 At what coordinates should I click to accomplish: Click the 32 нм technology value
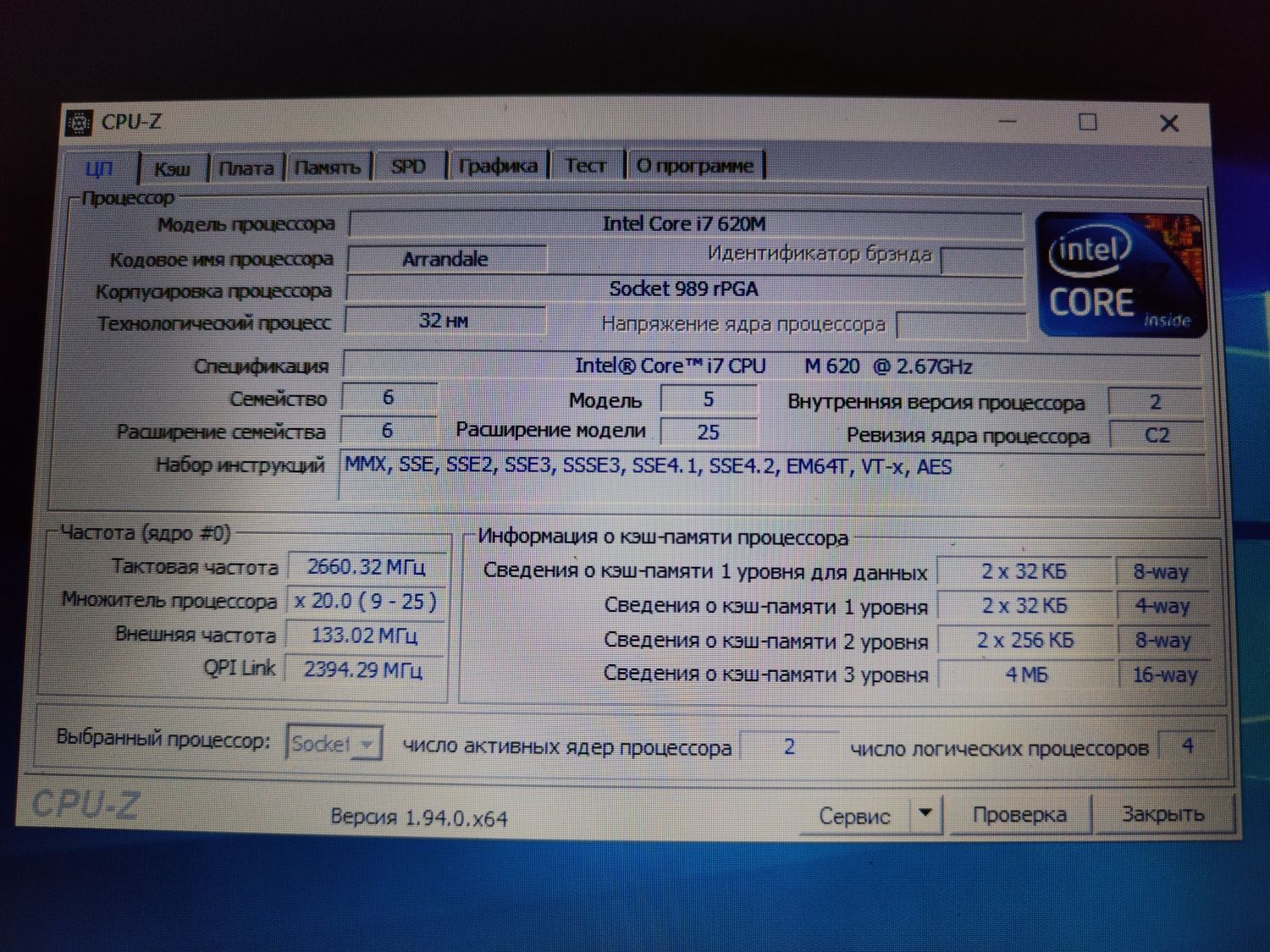coord(444,321)
